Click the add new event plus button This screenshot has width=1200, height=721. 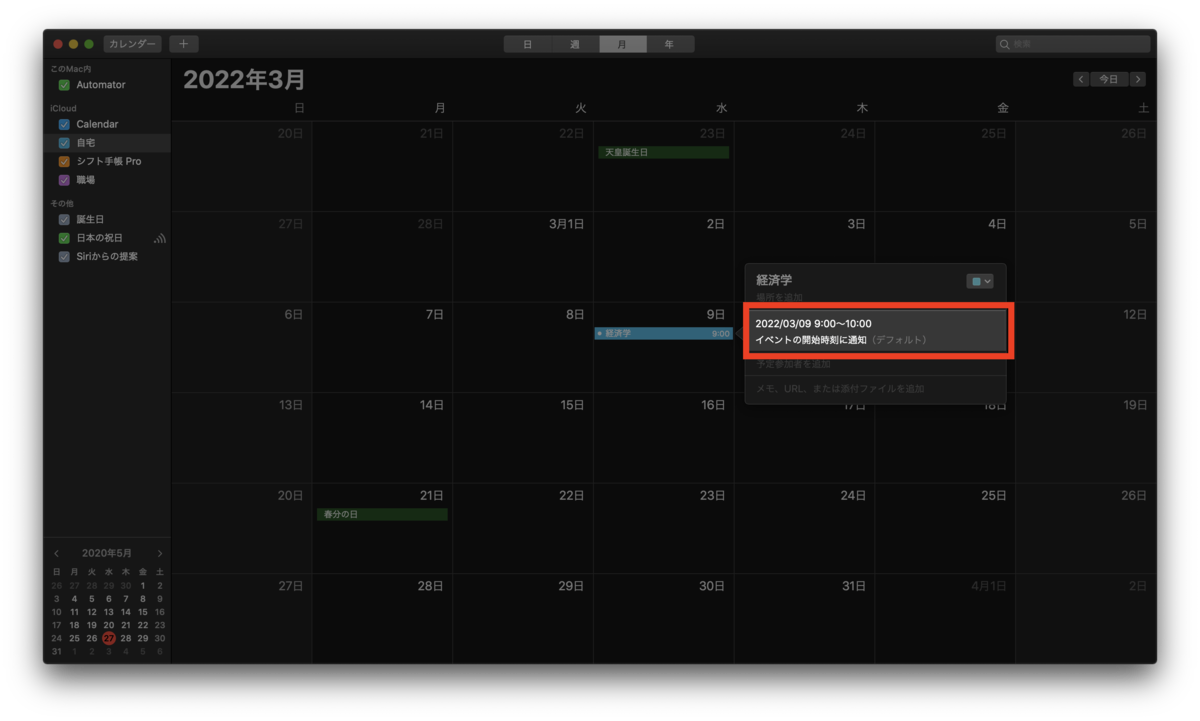(184, 44)
